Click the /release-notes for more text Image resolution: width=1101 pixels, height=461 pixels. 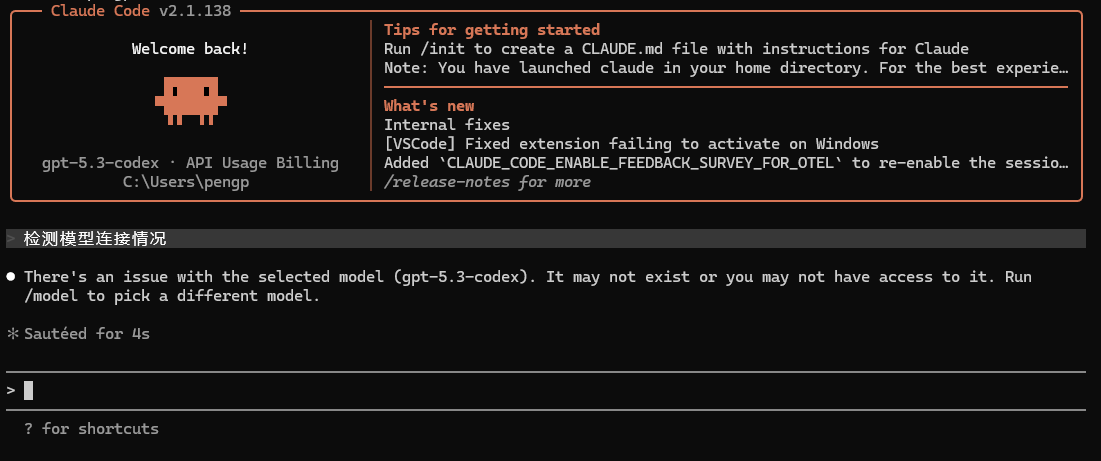click(487, 182)
